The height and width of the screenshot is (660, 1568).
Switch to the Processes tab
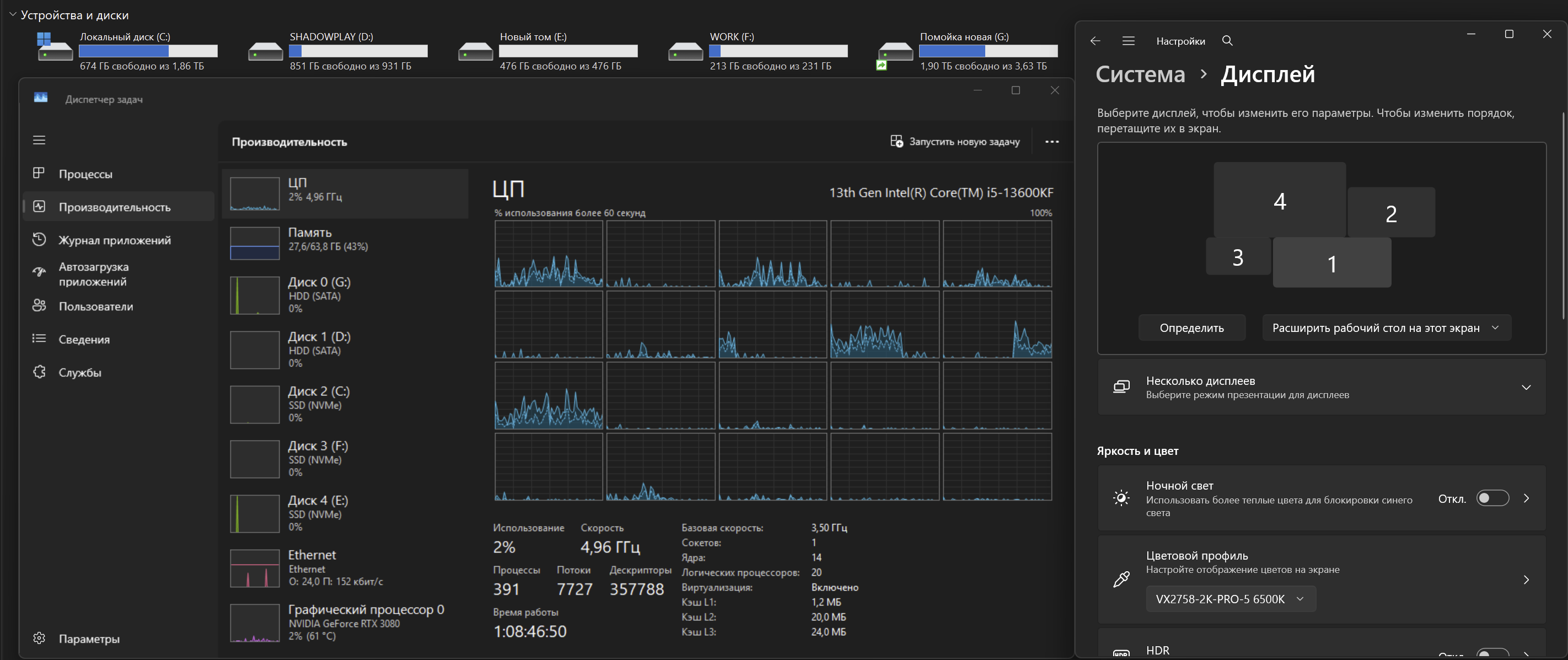pos(85,174)
